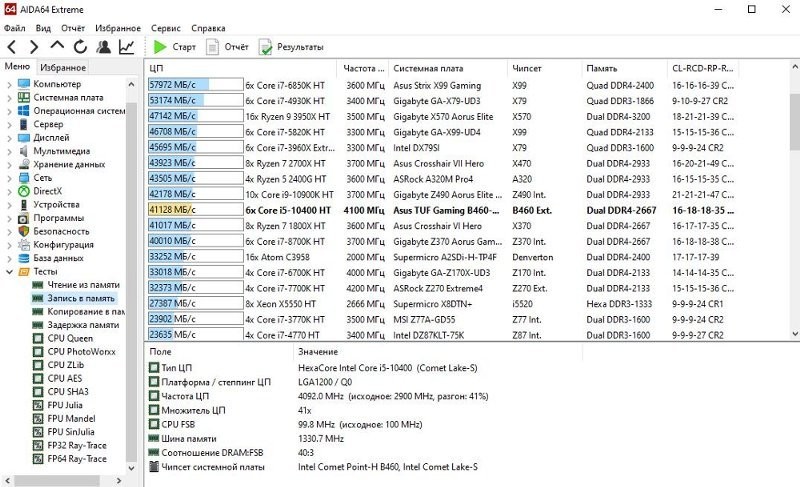The height and width of the screenshot is (487, 800).
Task: Click the refresh icon in toolbar
Action: click(79, 47)
